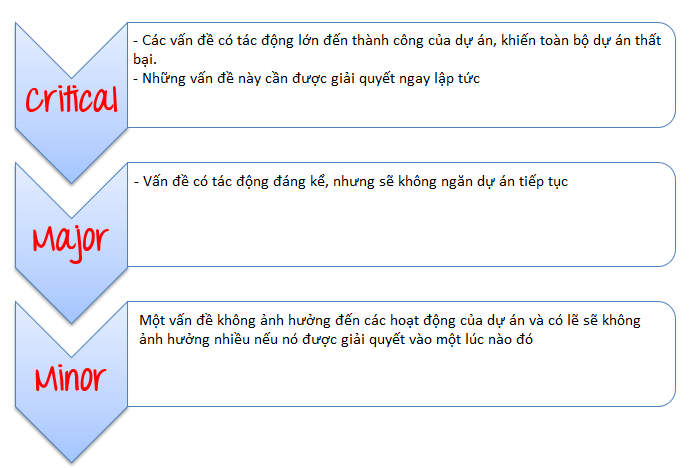
Task: Click the red Major label
Action: pyautogui.click(x=71, y=242)
